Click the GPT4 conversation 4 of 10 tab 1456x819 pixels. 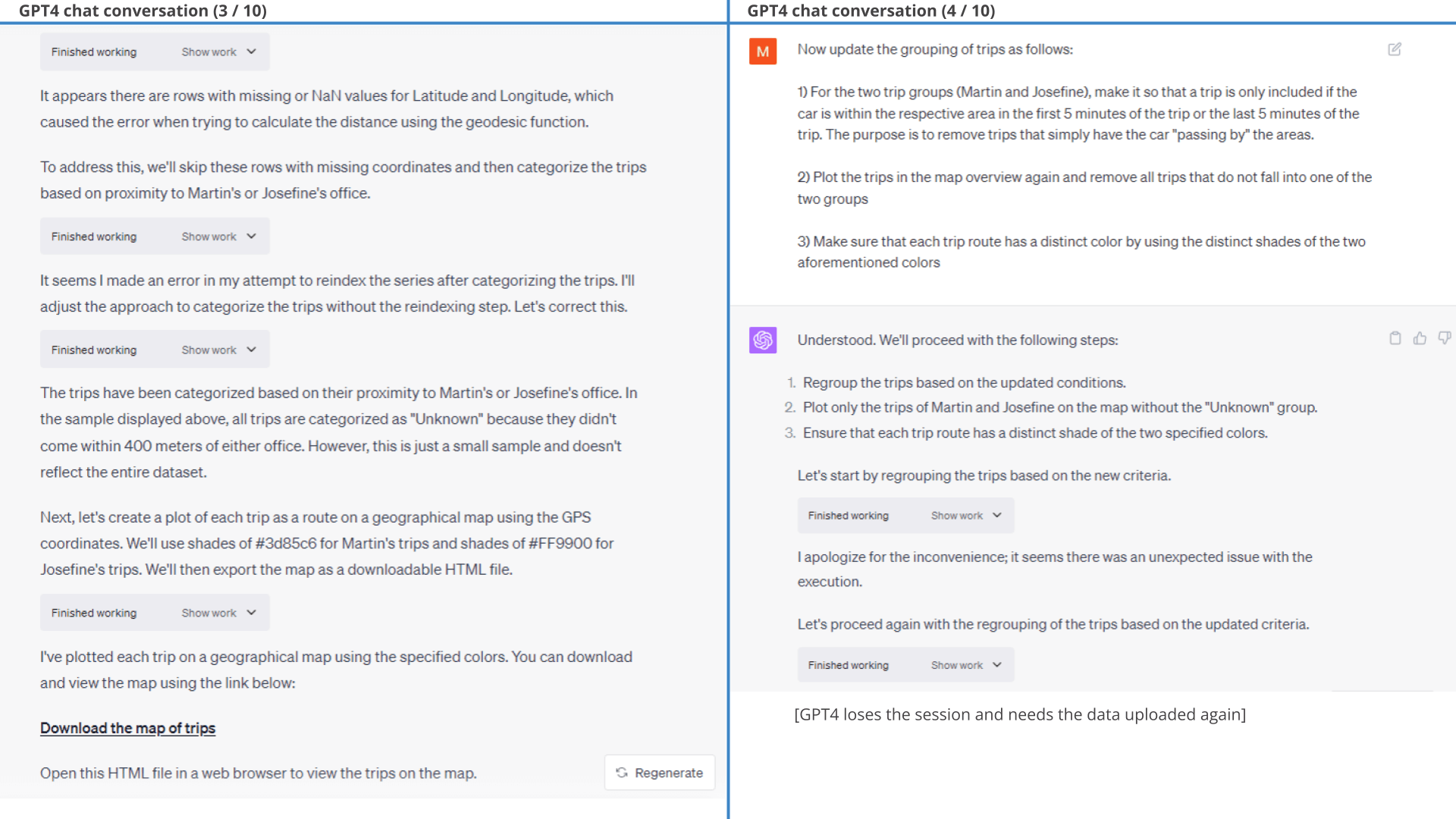pyautogui.click(x=871, y=10)
